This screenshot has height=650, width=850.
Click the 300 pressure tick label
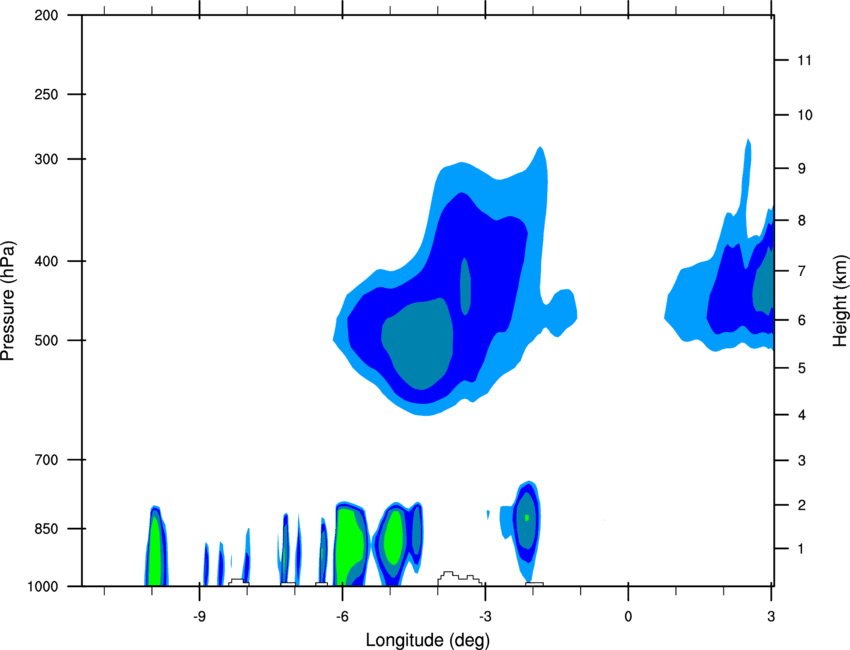click(46, 159)
